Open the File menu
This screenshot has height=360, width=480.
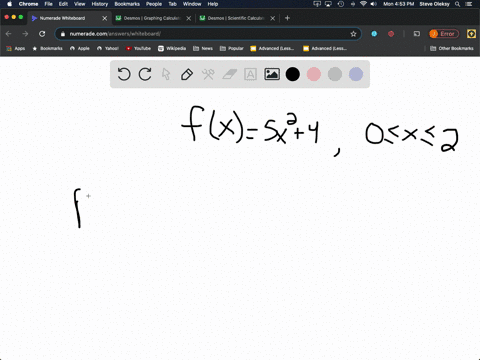49,4
